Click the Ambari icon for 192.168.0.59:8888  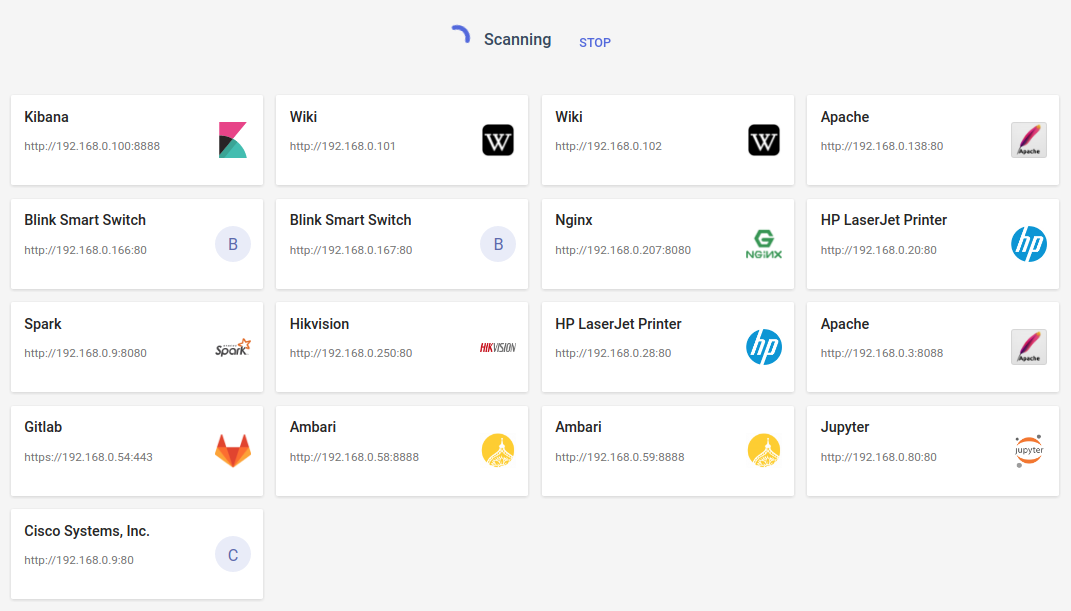(764, 451)
